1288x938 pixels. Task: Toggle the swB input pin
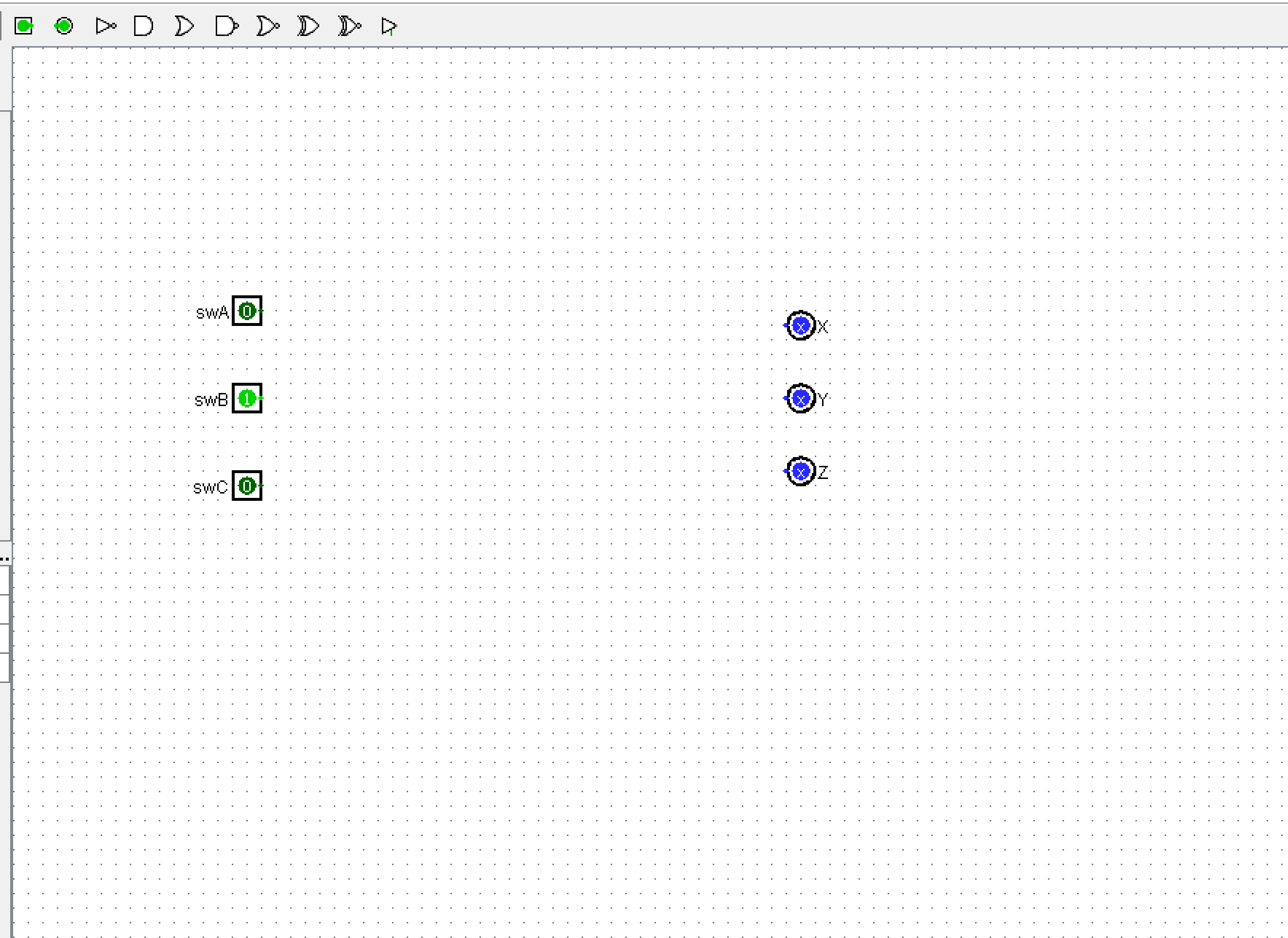pyautogui.click(x=247, y=398)
